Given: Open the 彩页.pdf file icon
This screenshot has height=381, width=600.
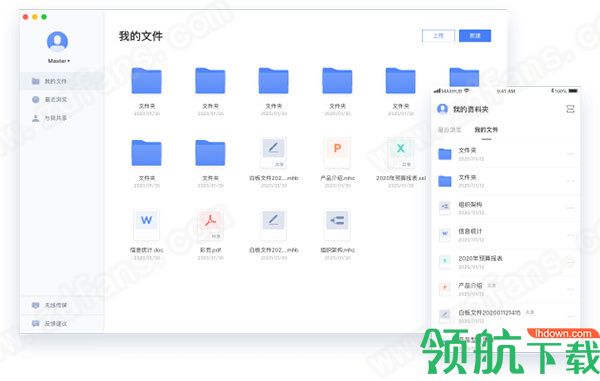Looking at the screenshot, I should [x=210, y=225].
